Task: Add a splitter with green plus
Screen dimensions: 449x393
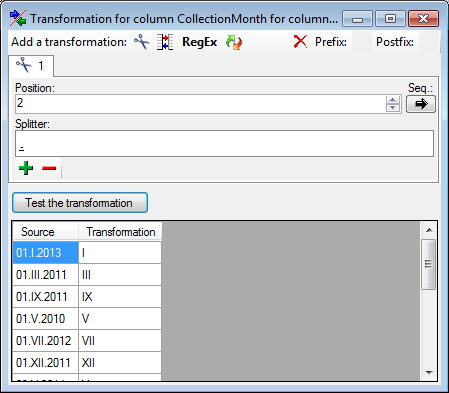Action: 26,168
